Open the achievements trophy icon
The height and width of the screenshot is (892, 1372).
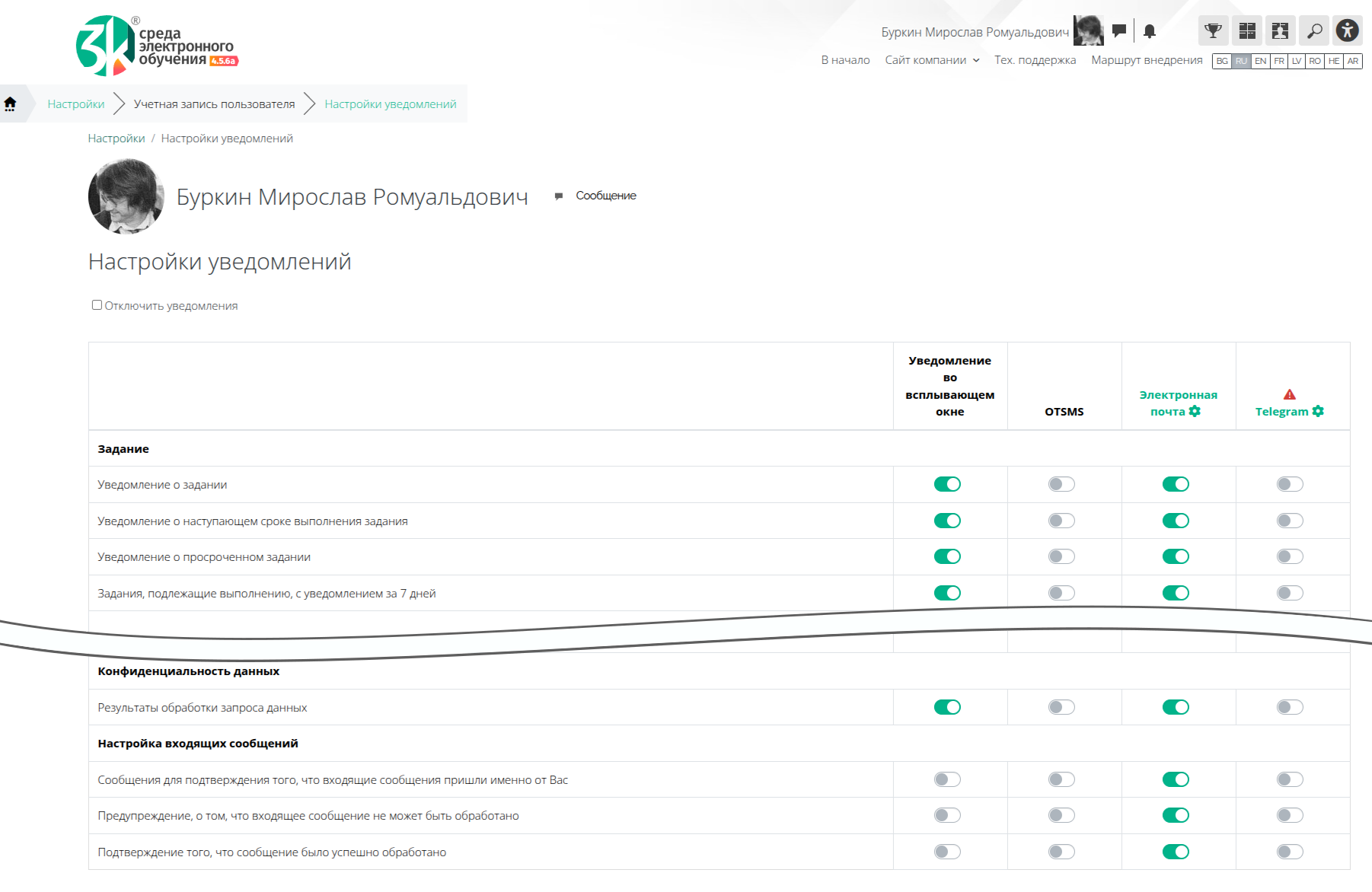coord(1213,31)
